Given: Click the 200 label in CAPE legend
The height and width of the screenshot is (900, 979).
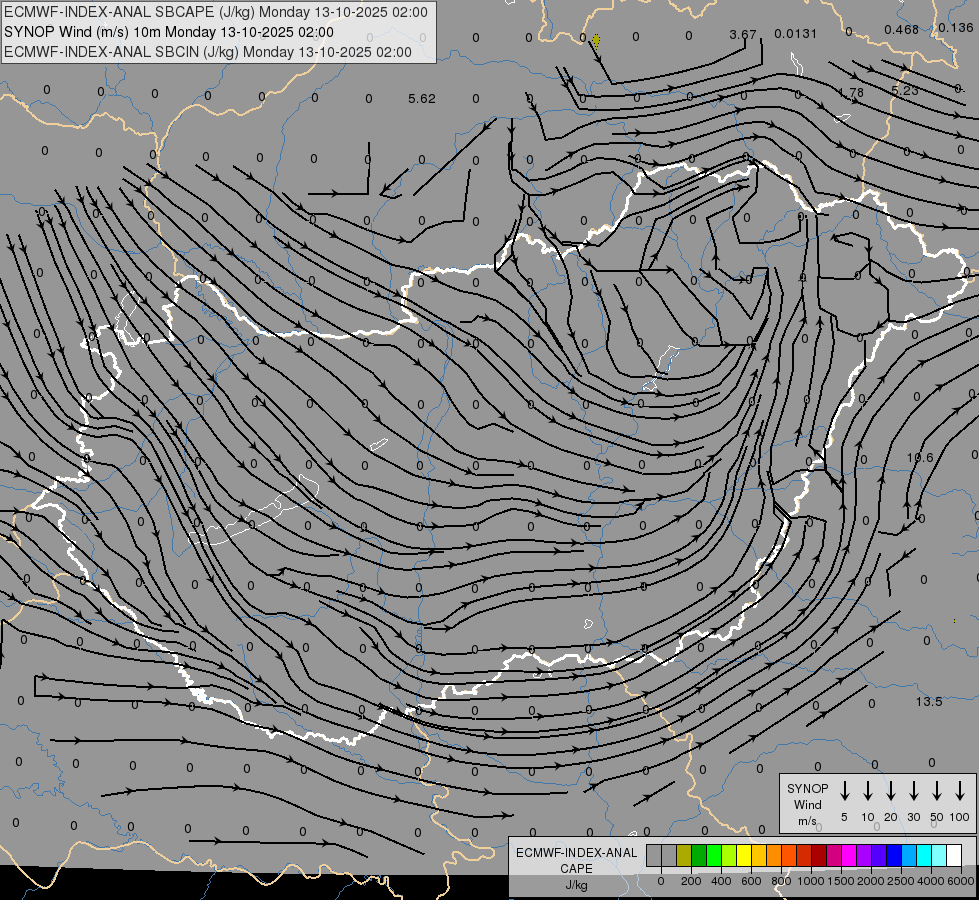Looking at the screenshot, I should (691, 881).
